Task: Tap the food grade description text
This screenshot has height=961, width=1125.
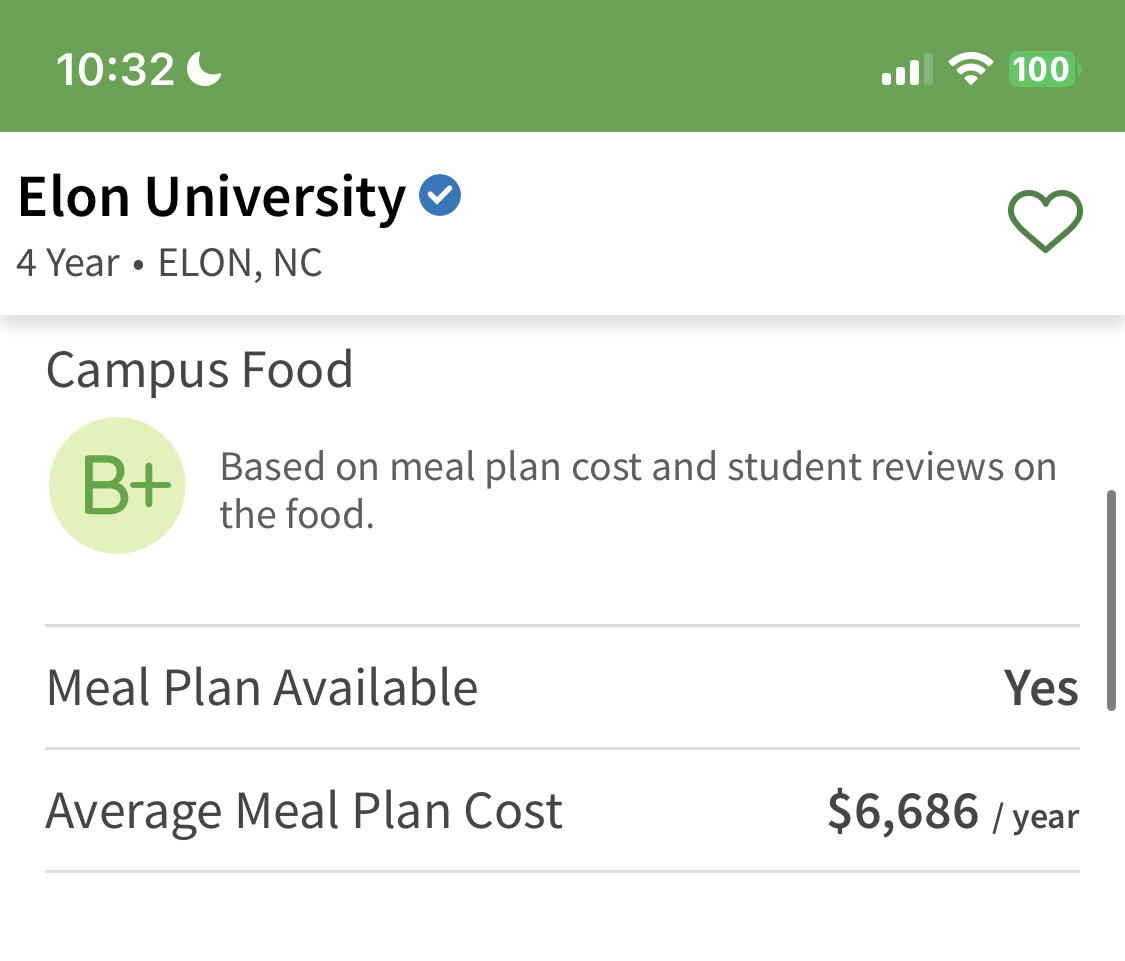Action: (638, 490)
